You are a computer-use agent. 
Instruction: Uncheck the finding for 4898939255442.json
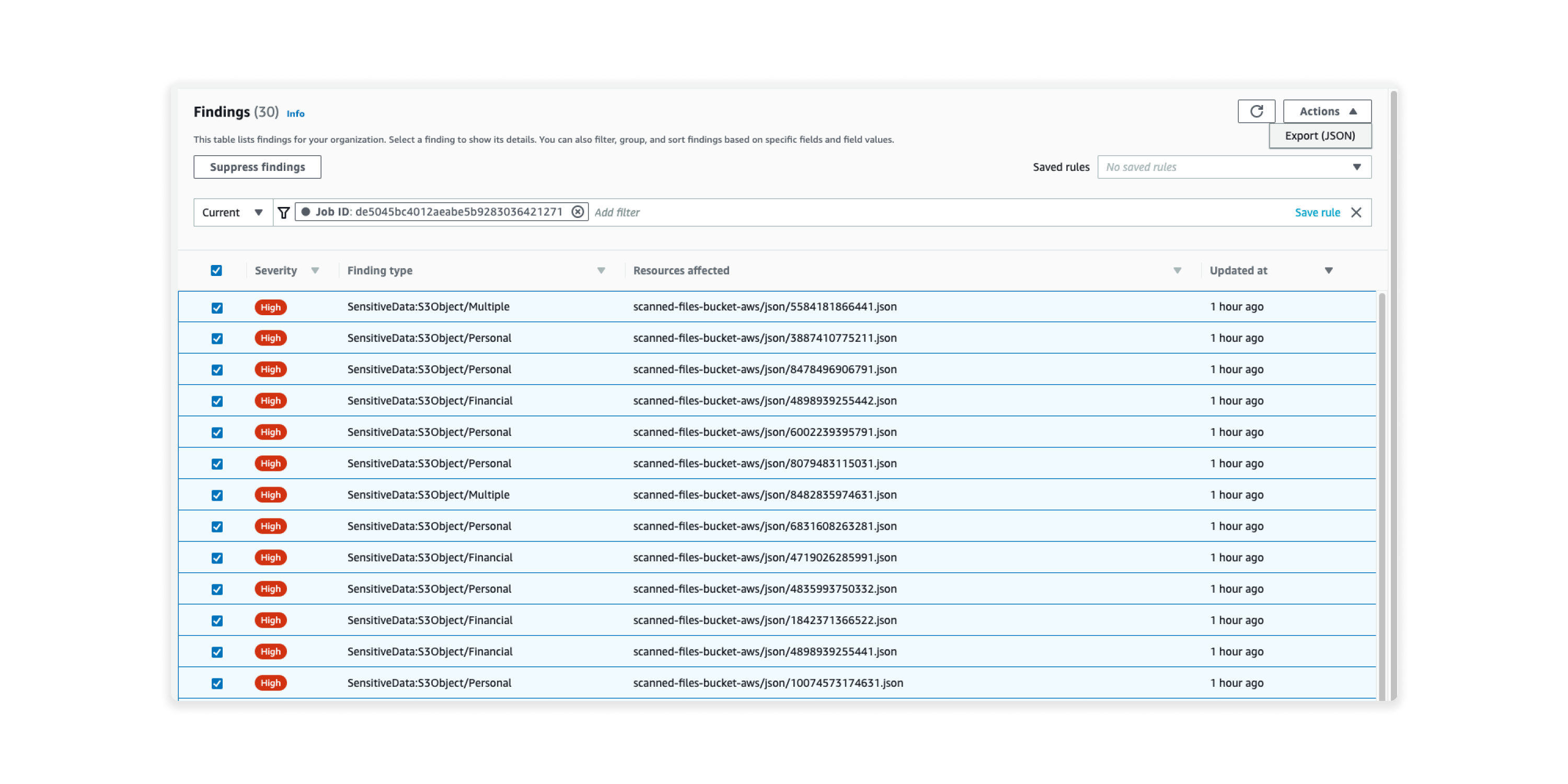point(217,401)
